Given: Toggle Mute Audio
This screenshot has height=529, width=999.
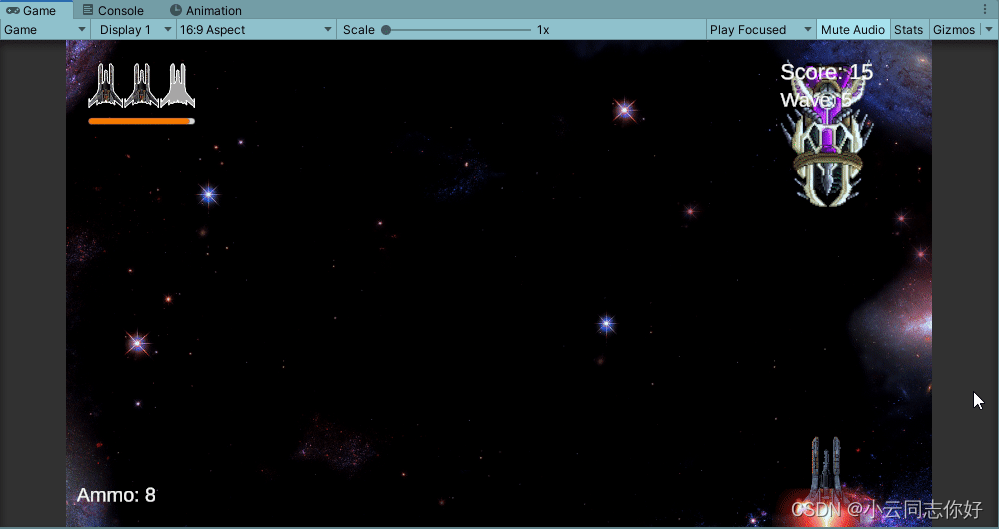Looking at the screenshot, I should click(852, 29).
